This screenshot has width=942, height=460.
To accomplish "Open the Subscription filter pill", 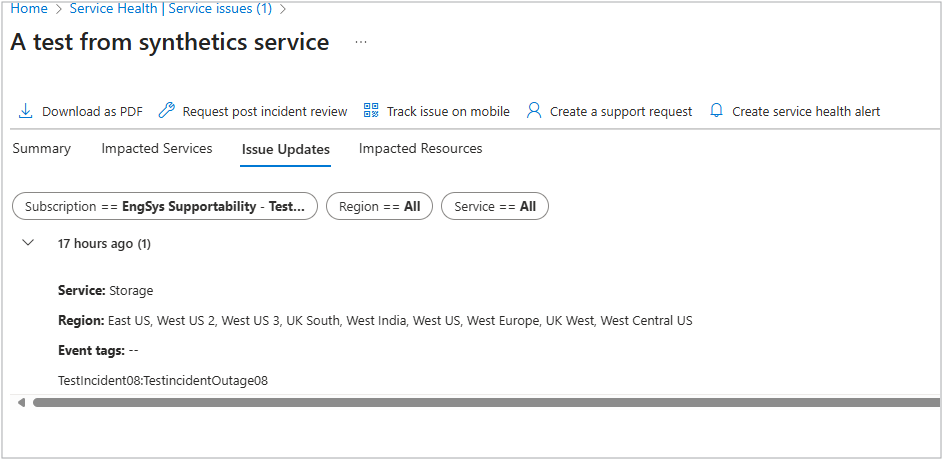I will [165, 207].
